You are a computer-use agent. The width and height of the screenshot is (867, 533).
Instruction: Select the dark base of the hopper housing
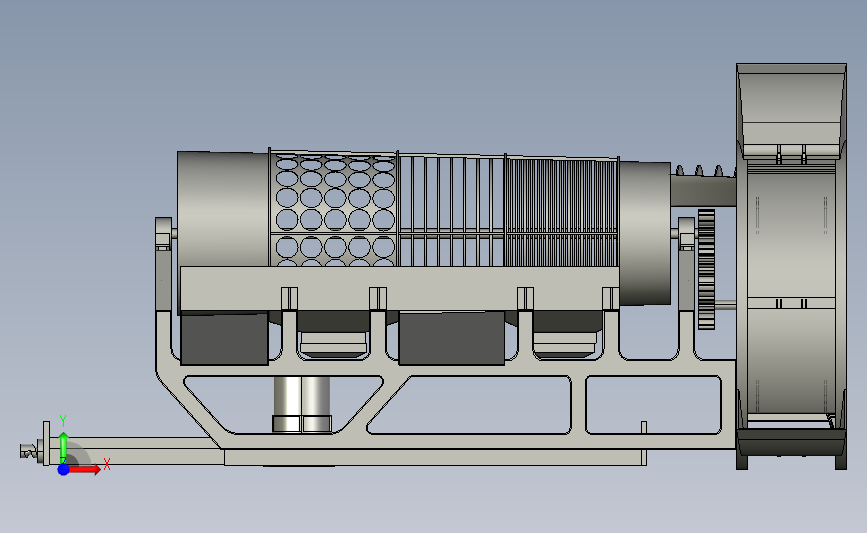point(791,449)
